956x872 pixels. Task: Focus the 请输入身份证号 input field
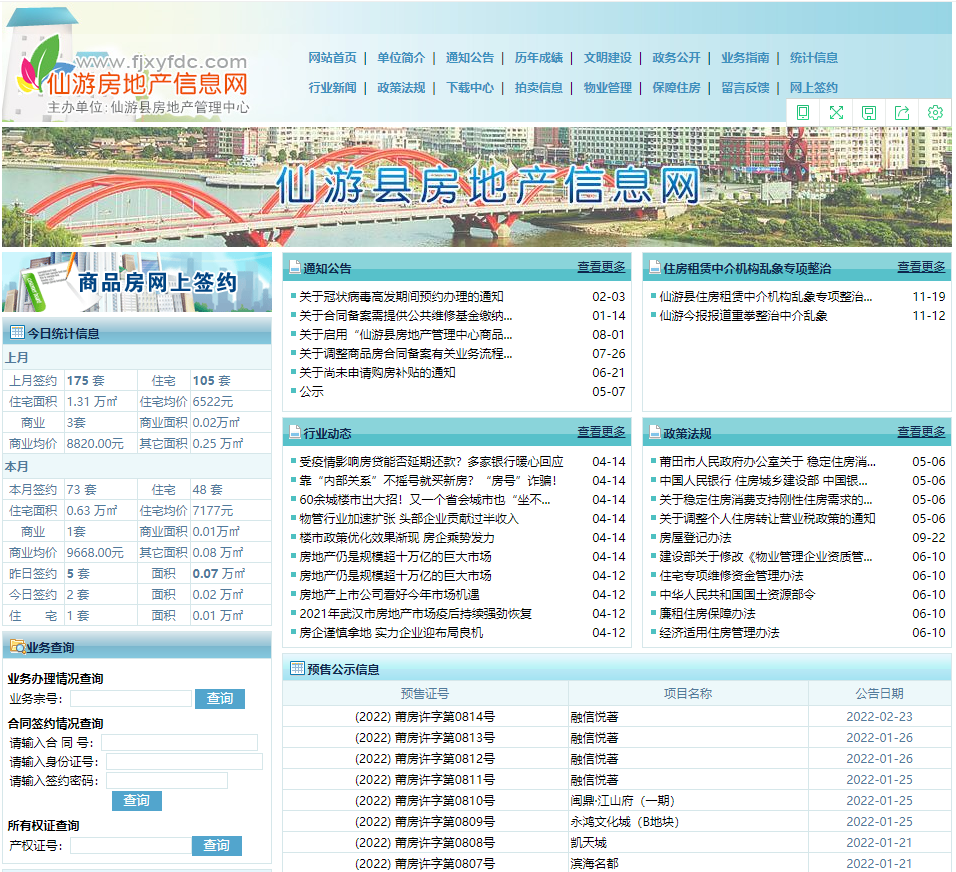(x=184, y=762)
